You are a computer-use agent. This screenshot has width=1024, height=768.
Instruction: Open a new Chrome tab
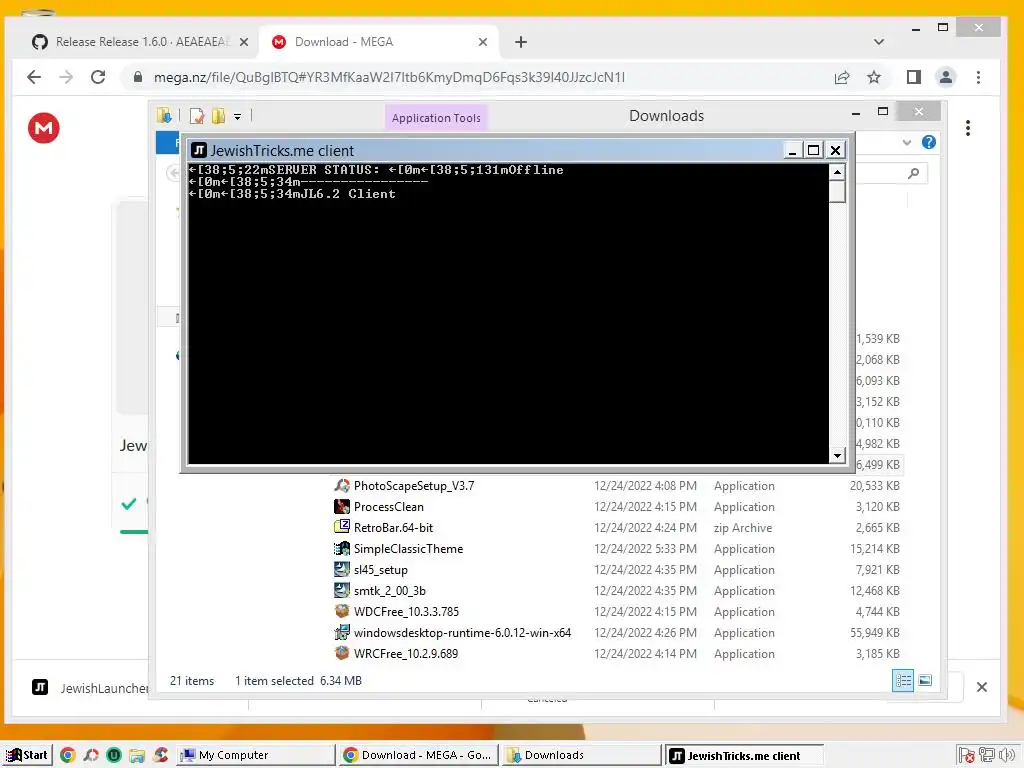(520, 42)
